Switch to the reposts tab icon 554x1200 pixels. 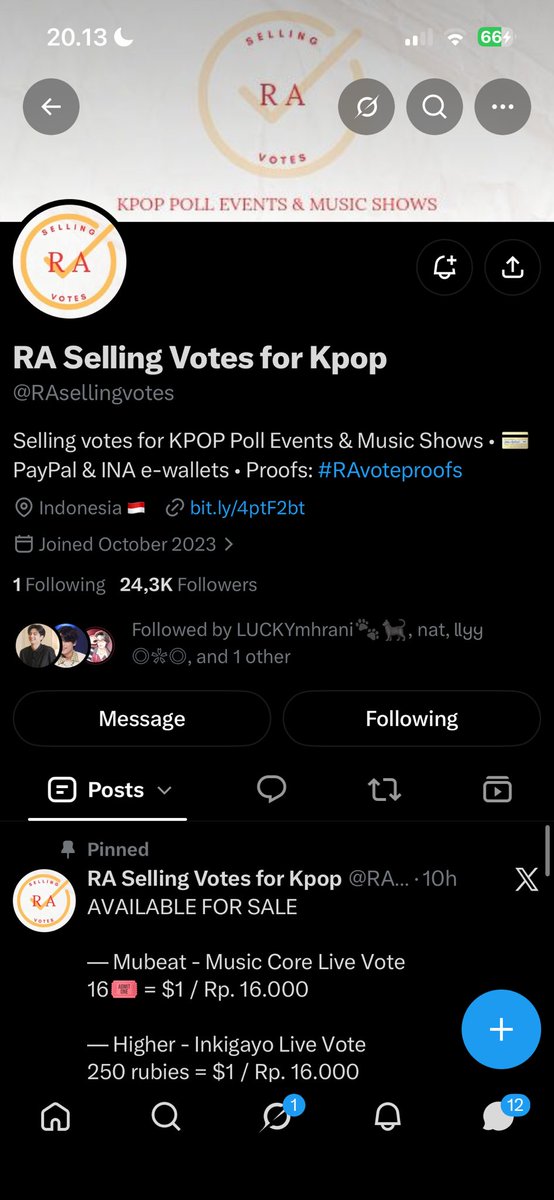point(384,790)
